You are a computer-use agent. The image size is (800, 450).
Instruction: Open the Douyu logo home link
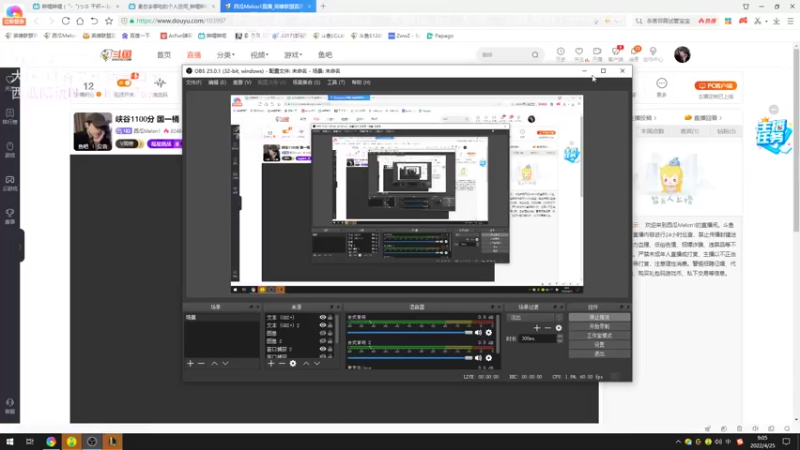point(116,55)
